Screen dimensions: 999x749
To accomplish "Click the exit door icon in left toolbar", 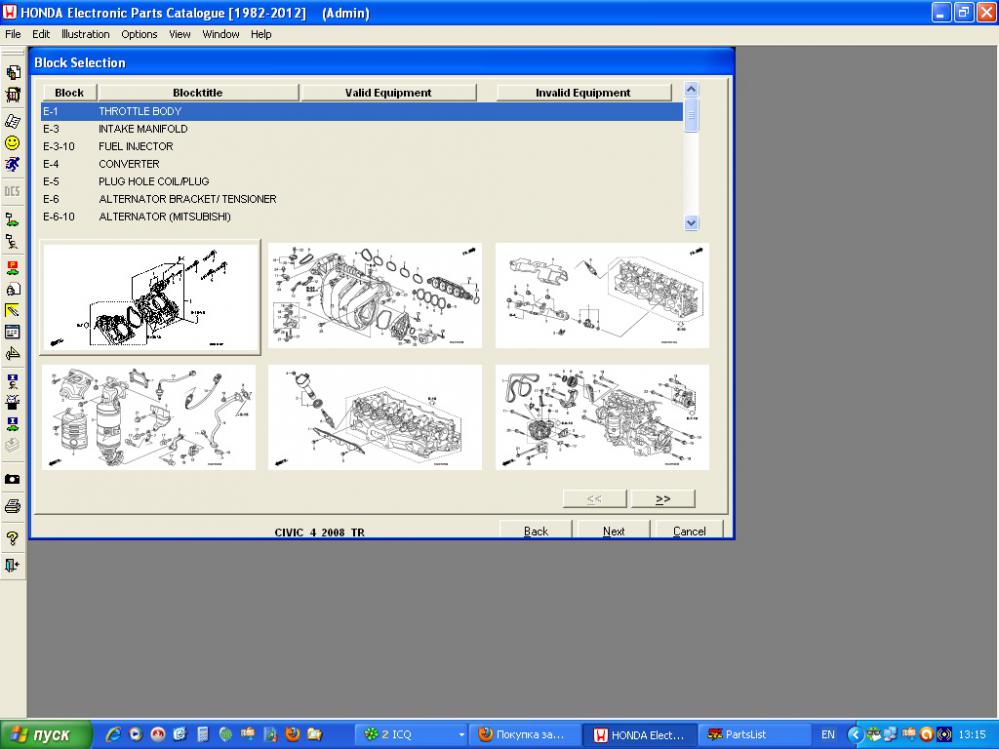I will point(12,565).
